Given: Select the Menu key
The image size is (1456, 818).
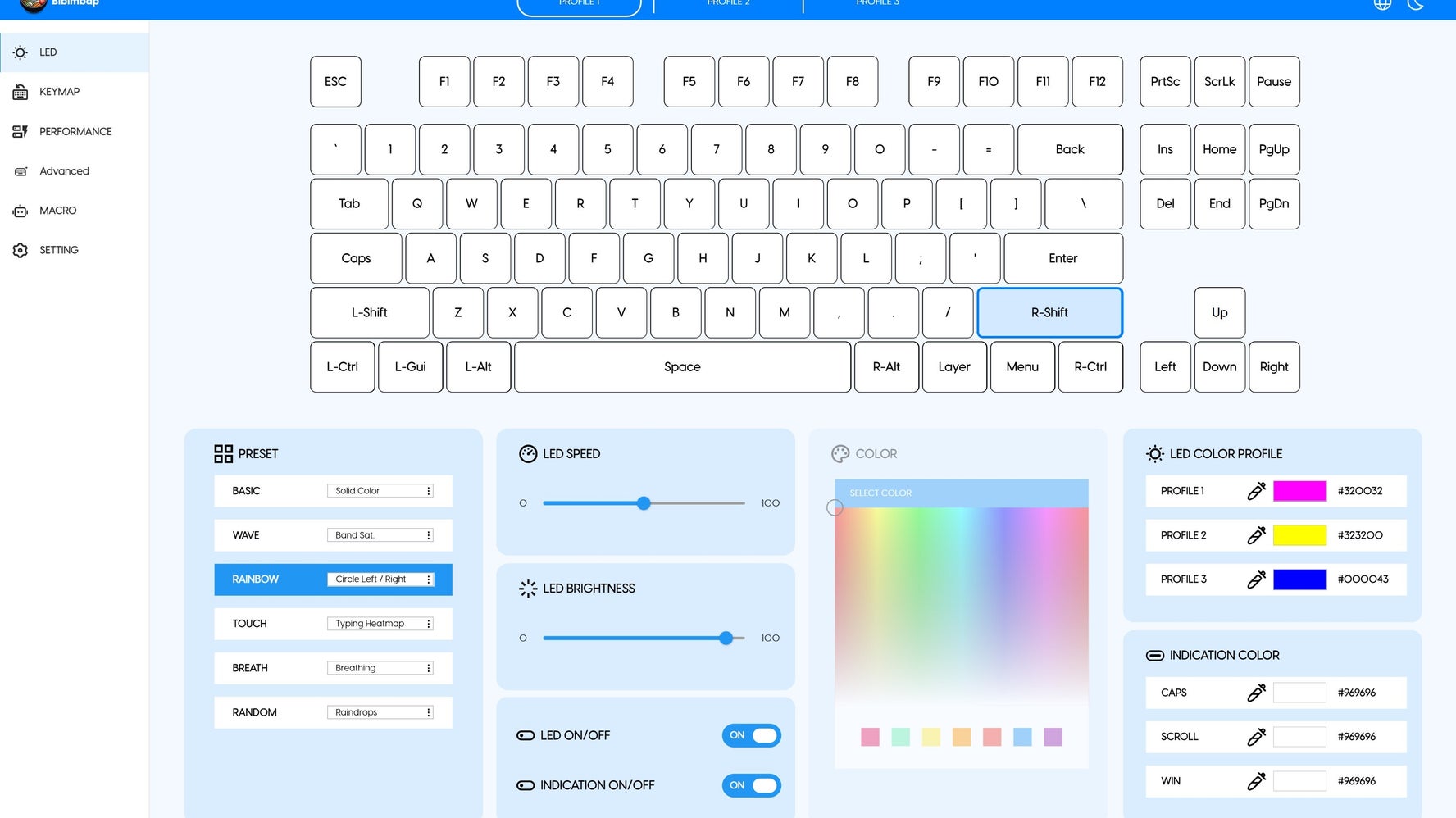Looking at the screenshot, I should [1022, 367].
